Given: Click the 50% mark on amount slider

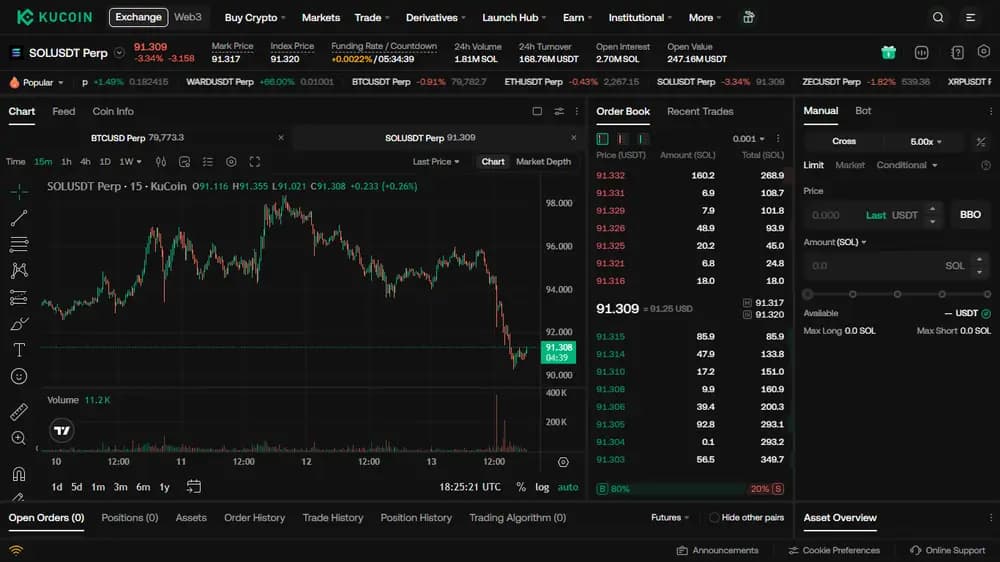Looking at the screenshot, I should [897, 295].
